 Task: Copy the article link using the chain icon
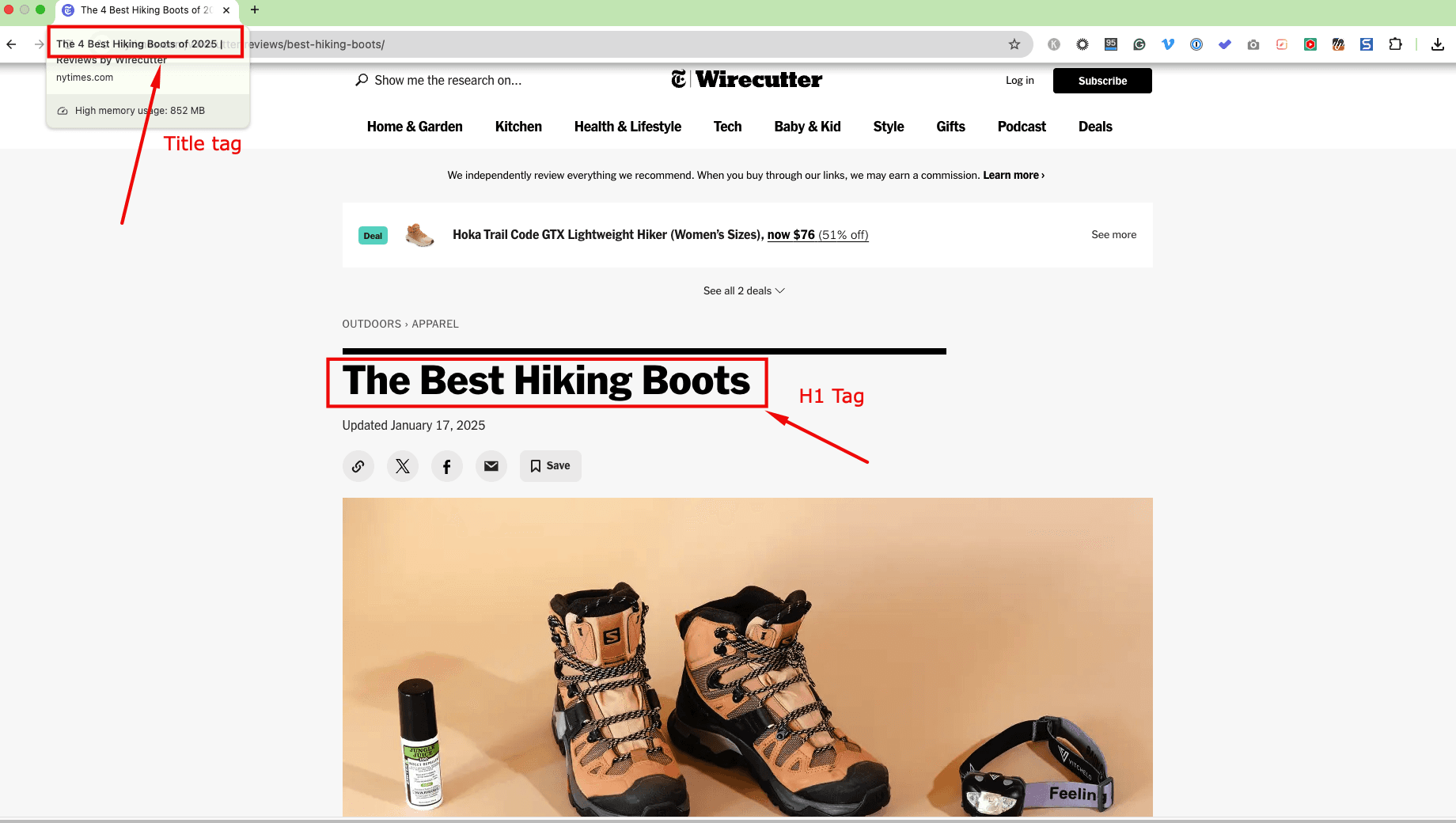[x=358, y=466]
